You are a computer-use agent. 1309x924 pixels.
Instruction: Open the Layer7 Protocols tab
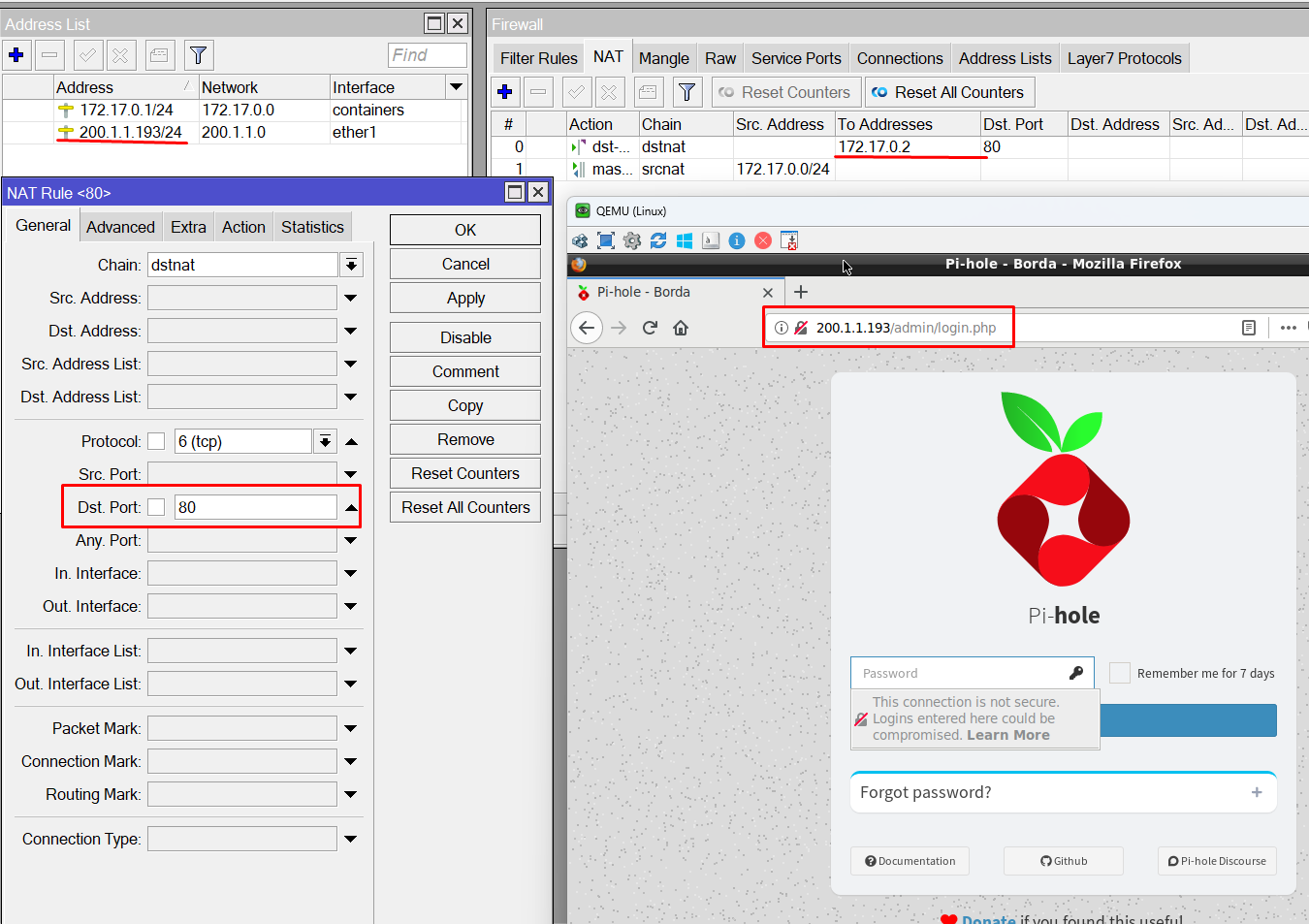[1125, 58]
